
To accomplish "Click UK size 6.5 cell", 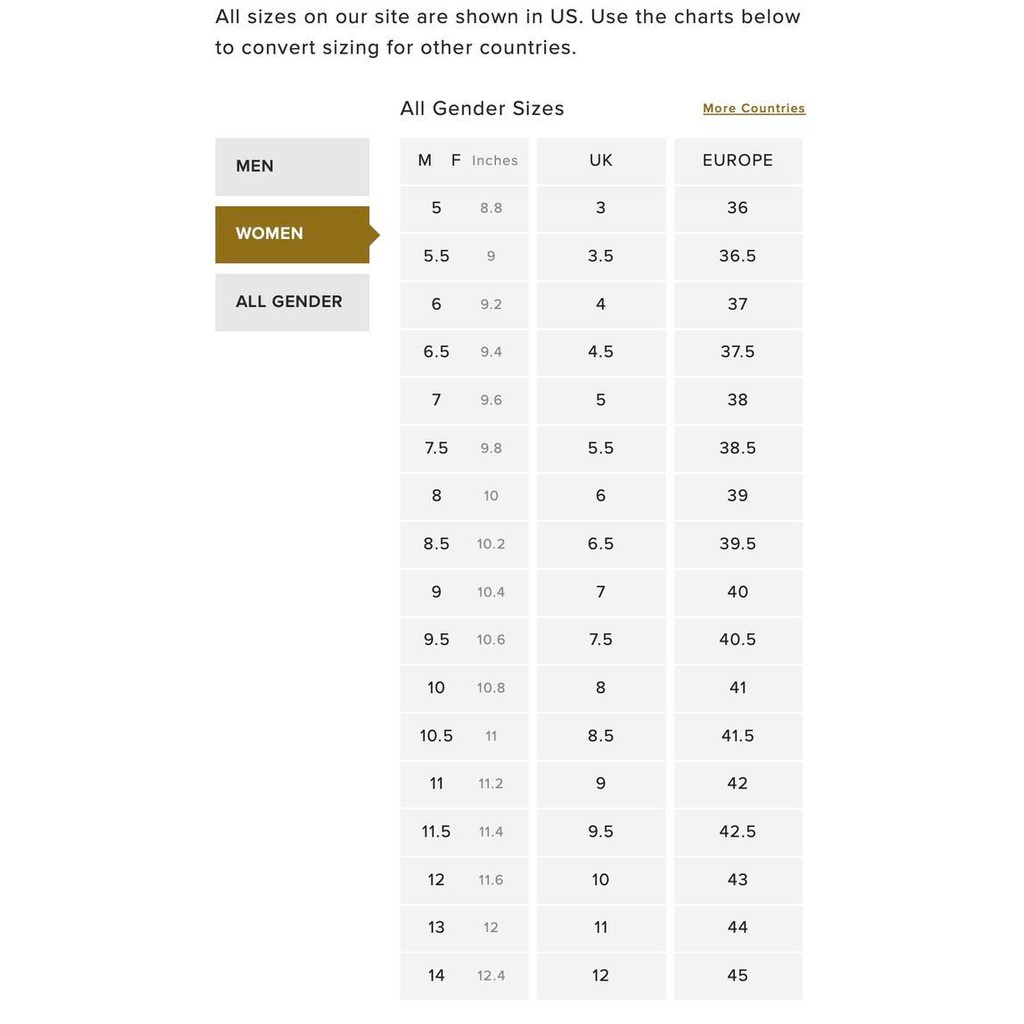I will (601, 544).
